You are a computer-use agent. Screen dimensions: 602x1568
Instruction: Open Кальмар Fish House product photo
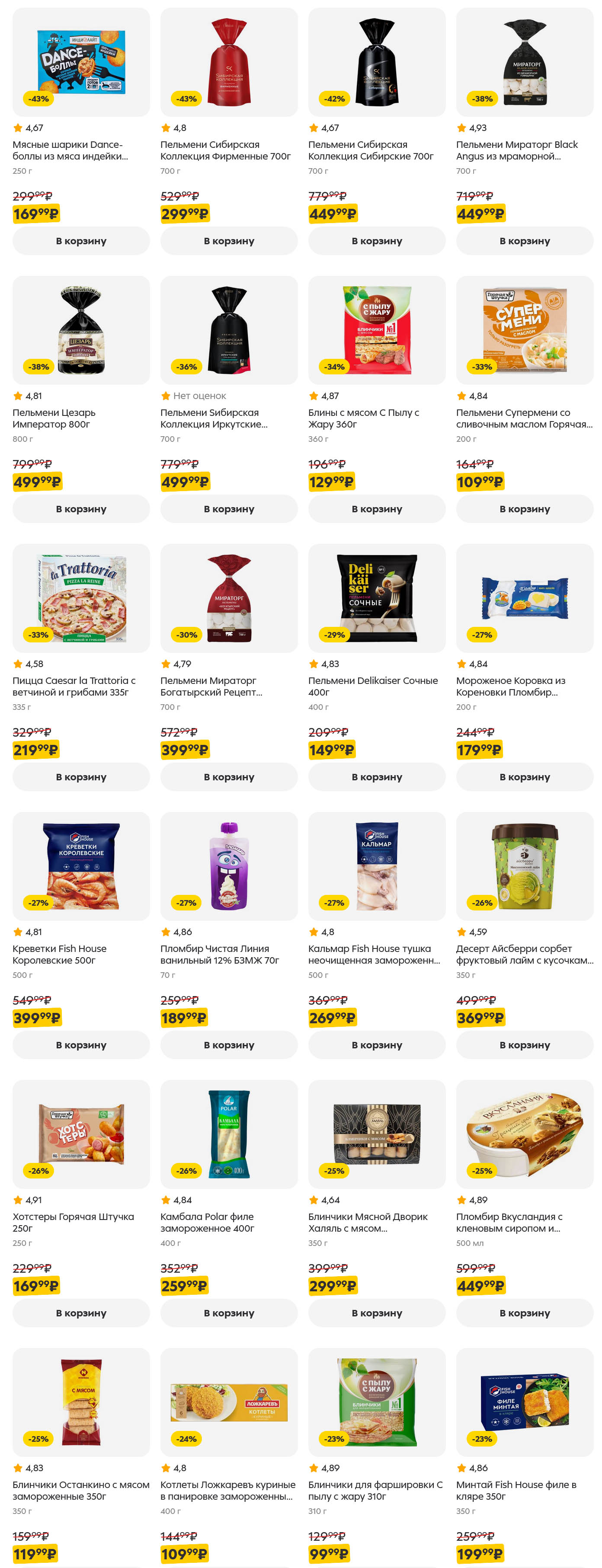click(x=377, y=865)
